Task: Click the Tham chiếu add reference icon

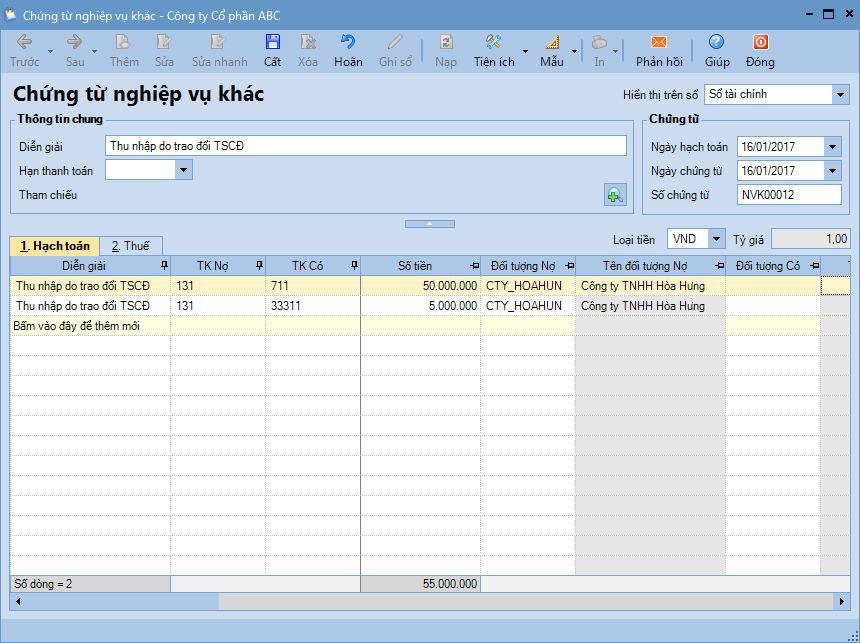Action: [615, 195]
